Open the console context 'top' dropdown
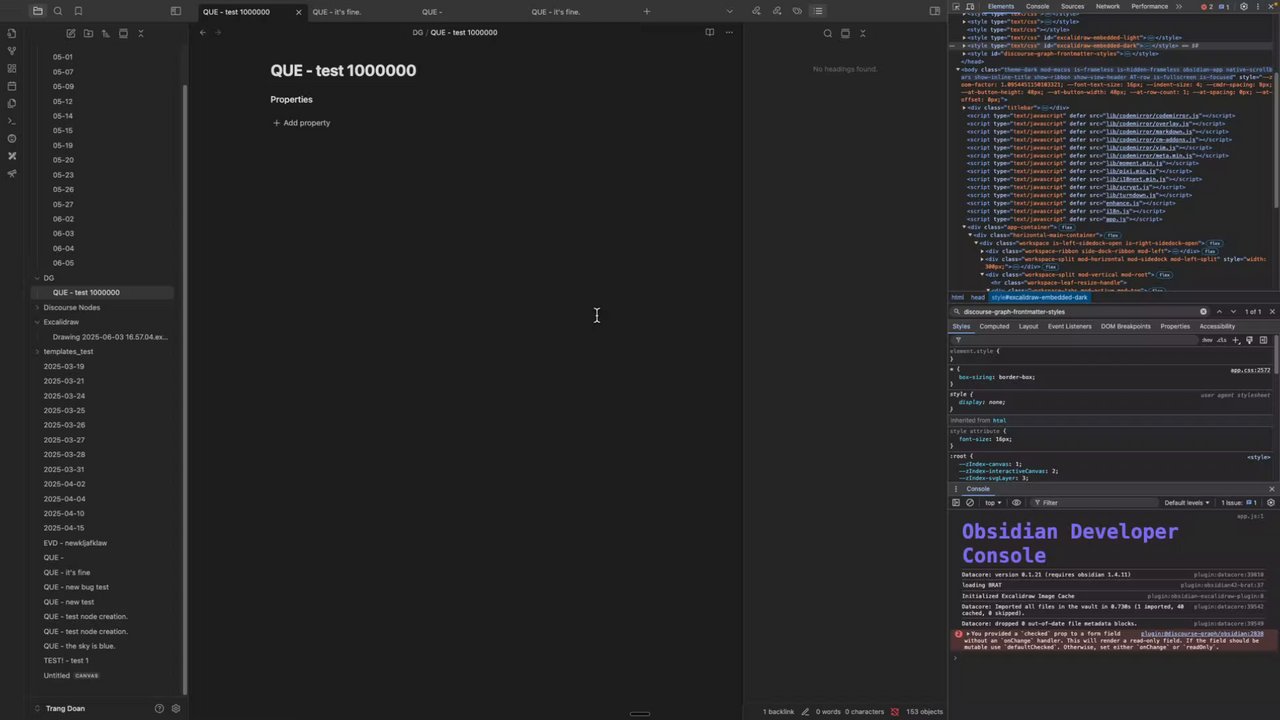Screen dimensions: 1280x720 click(x=993, y=503)
